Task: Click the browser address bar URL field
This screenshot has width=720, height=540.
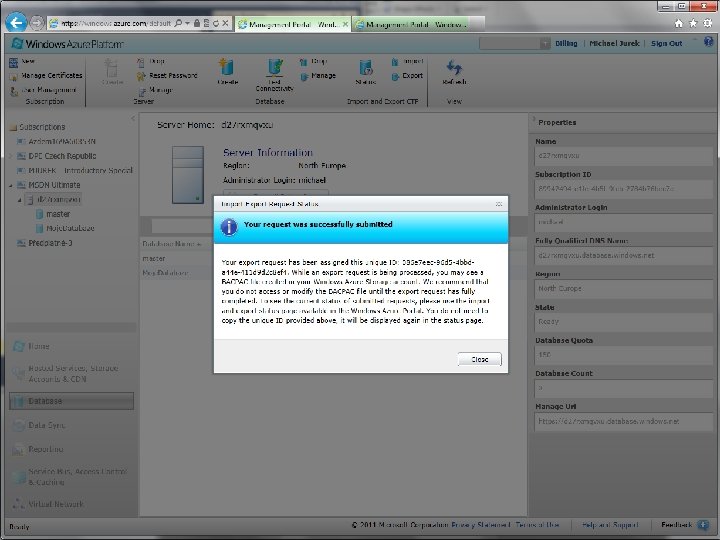Action: click(116, 23)
